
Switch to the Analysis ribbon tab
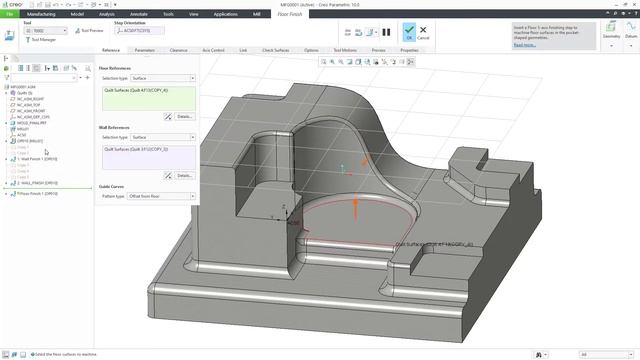pos(107,14)
